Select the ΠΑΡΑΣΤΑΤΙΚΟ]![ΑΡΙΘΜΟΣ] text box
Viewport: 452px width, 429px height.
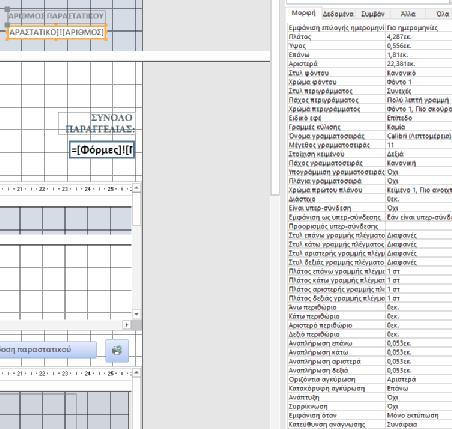click(57, 32)
